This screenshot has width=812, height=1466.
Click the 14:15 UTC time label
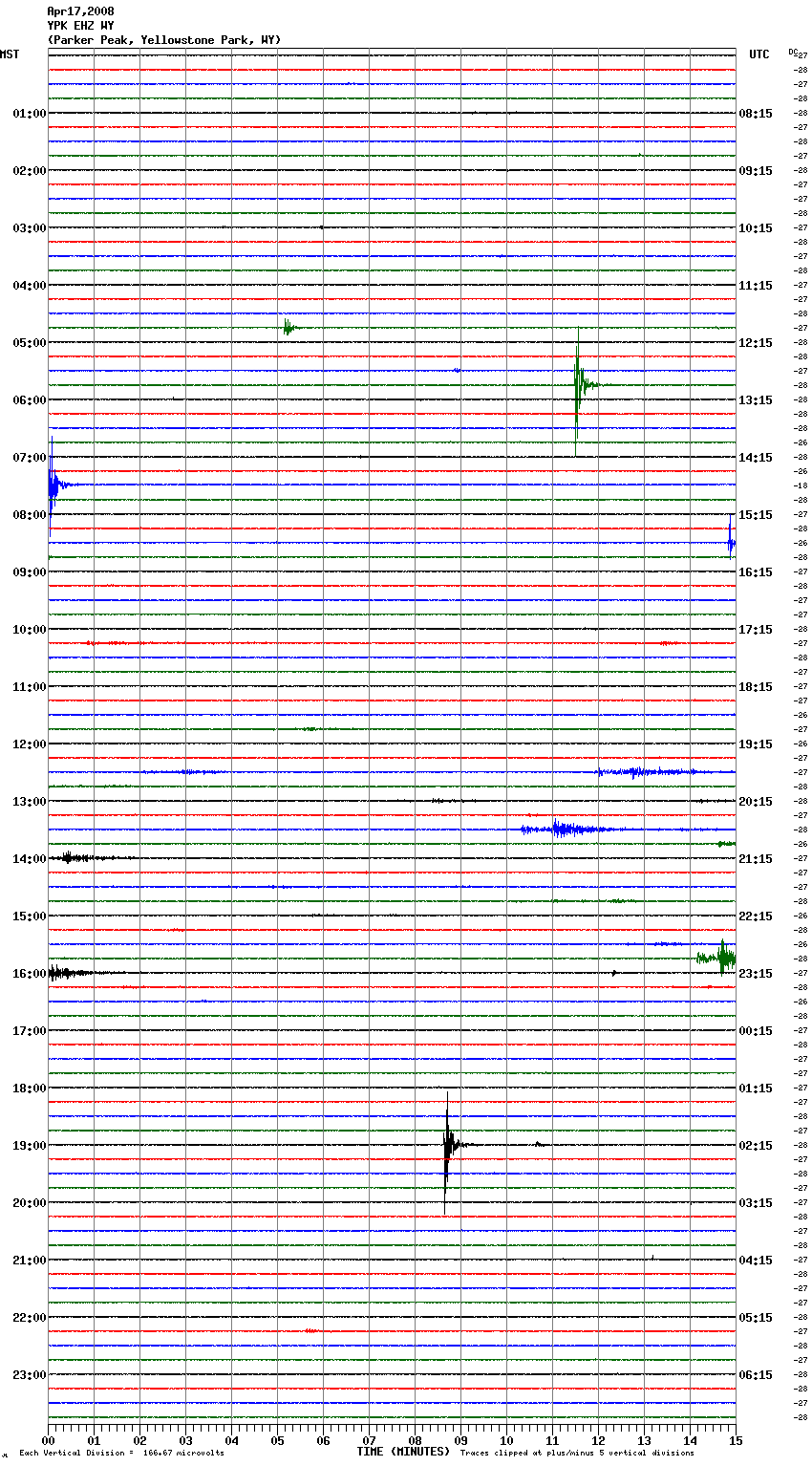[756, 458]
